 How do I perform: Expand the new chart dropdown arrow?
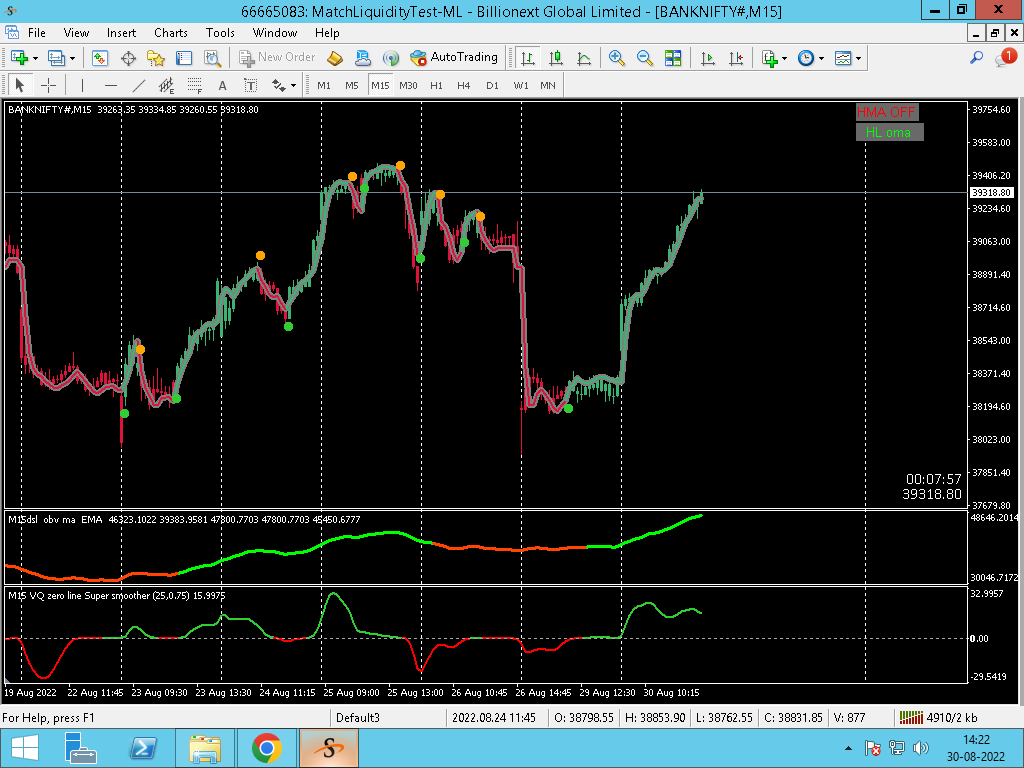tap(35, 58)
